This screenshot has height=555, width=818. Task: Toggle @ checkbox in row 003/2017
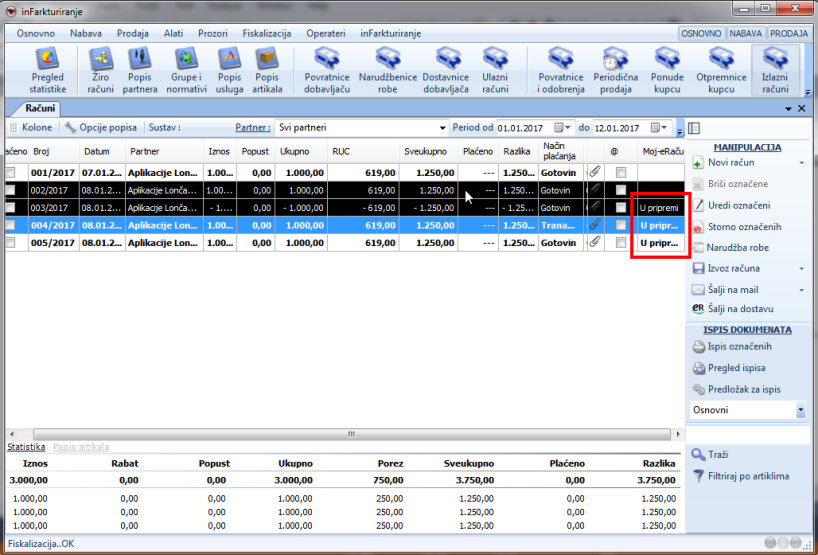click(x=621, y=208)
